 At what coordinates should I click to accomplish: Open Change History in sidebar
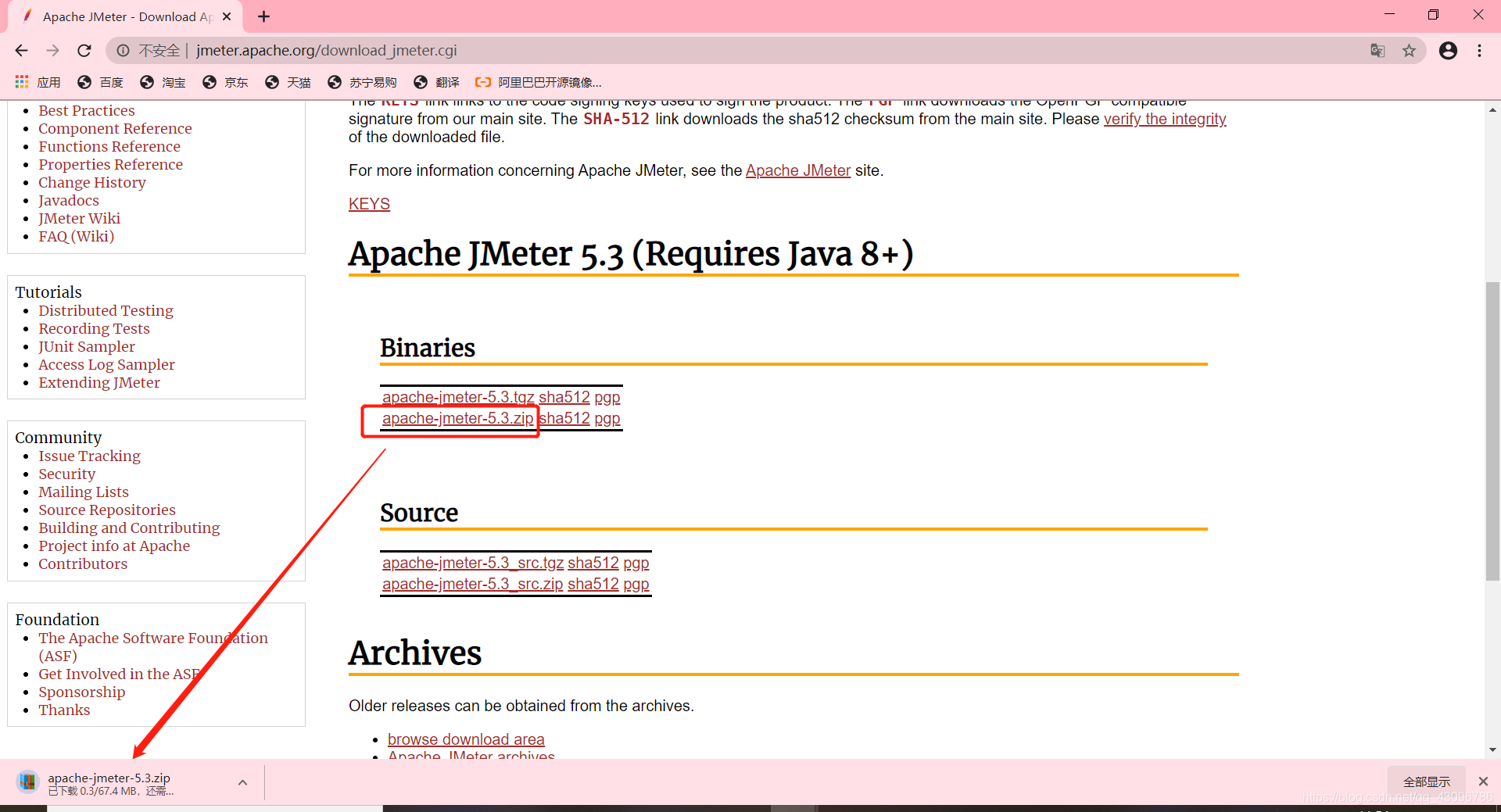coord(92,182)
